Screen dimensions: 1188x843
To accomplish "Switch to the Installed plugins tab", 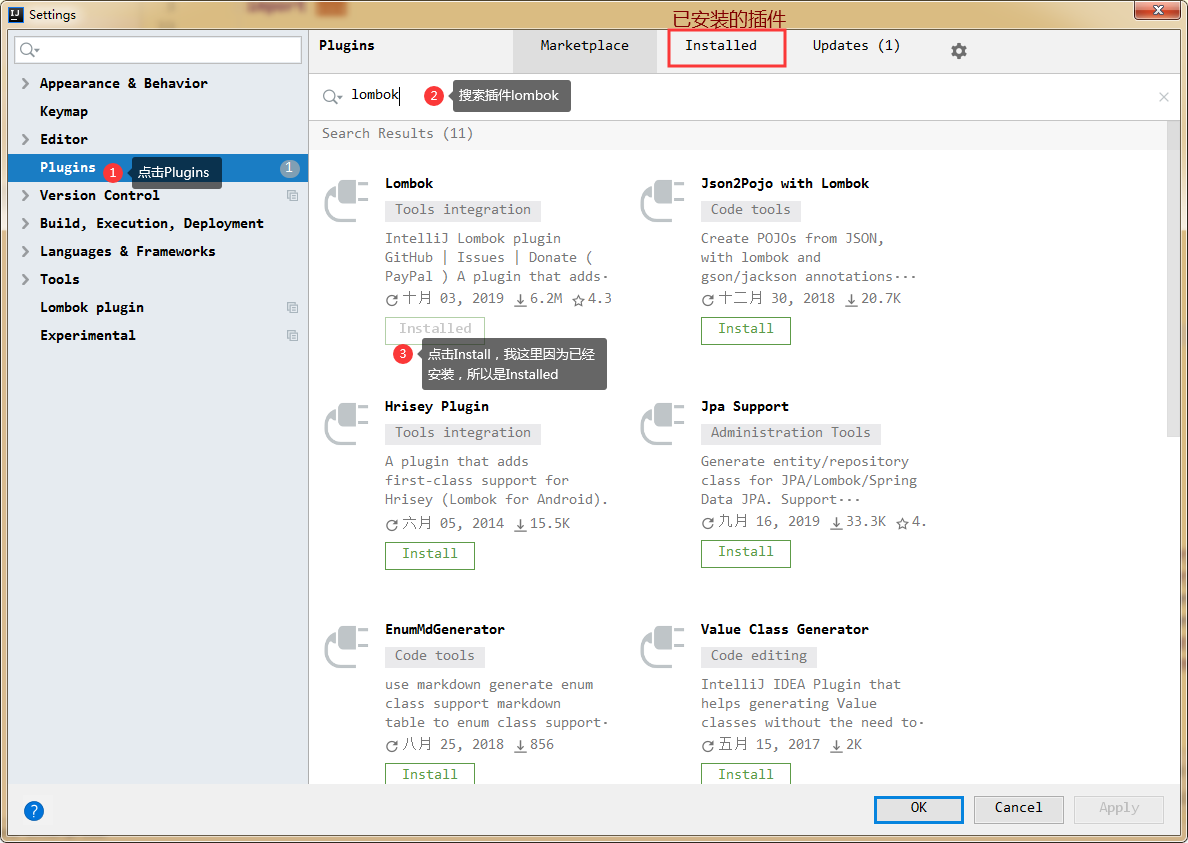I will tap(721, 46).
